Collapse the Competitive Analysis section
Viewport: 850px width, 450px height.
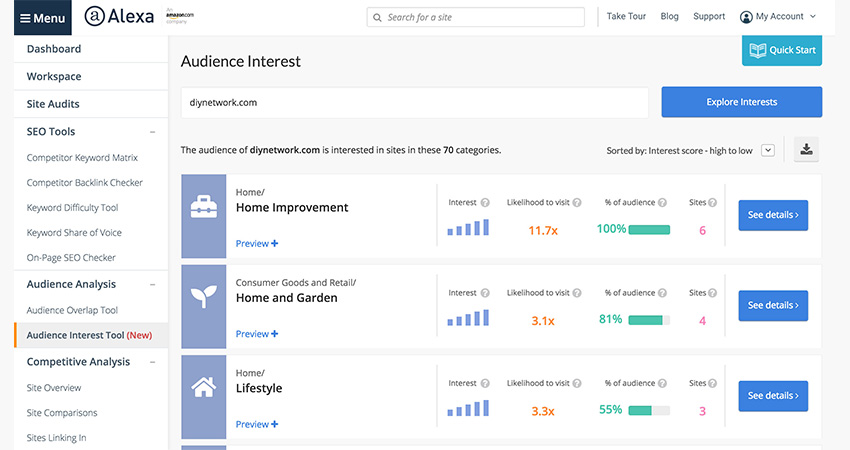[x=153, y=362]
